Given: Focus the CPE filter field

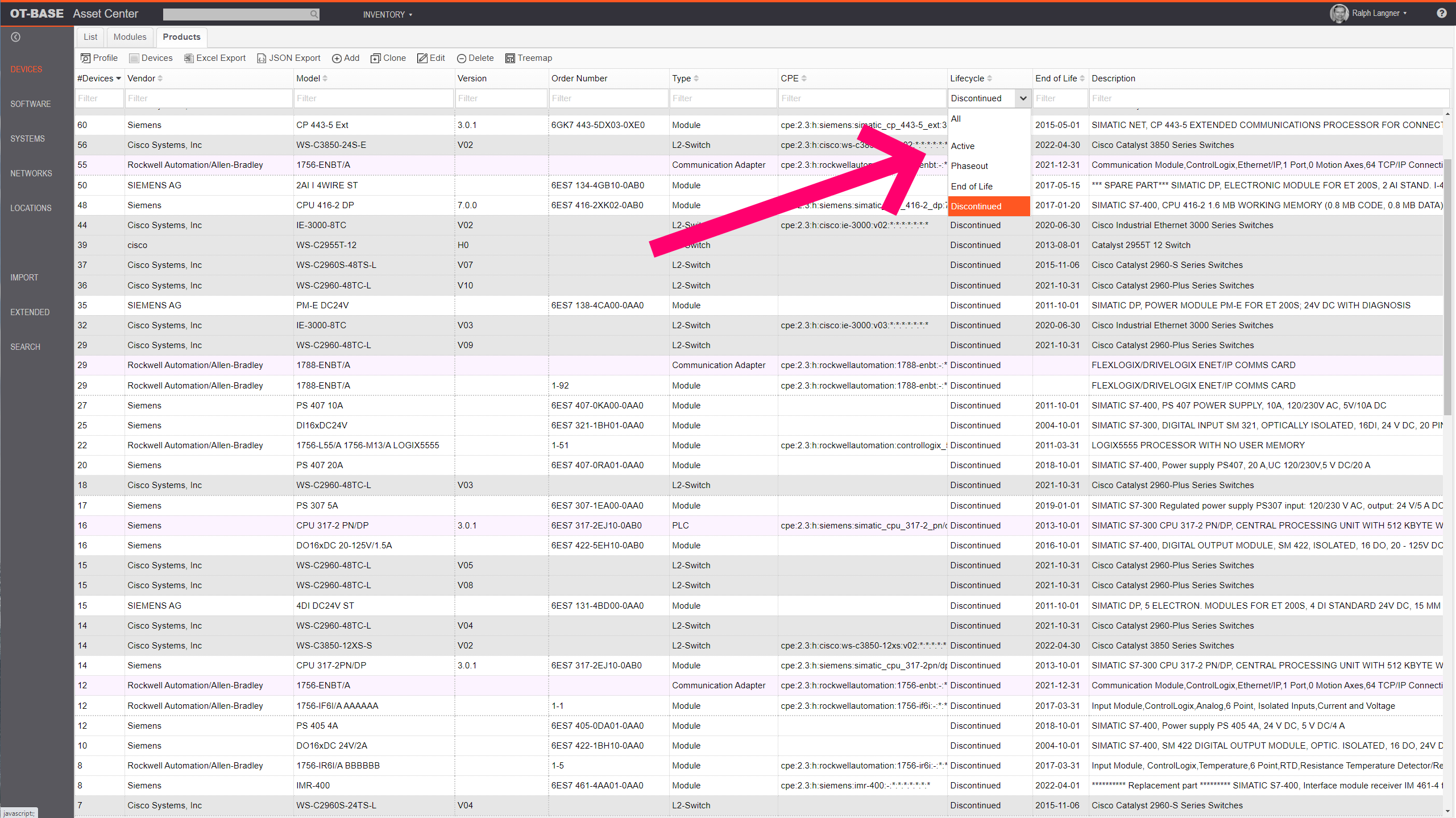Looking at the screenshot, I should pos(862,98).
